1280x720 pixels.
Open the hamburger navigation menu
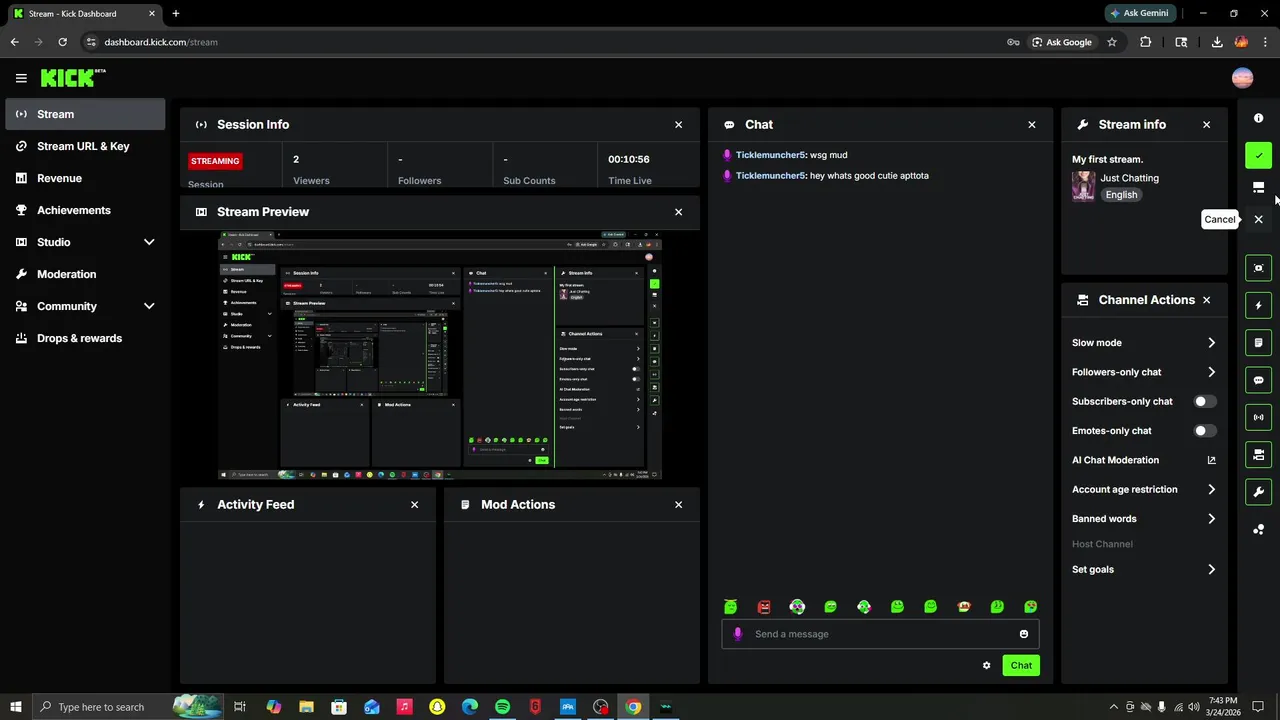tap(21, 78)
